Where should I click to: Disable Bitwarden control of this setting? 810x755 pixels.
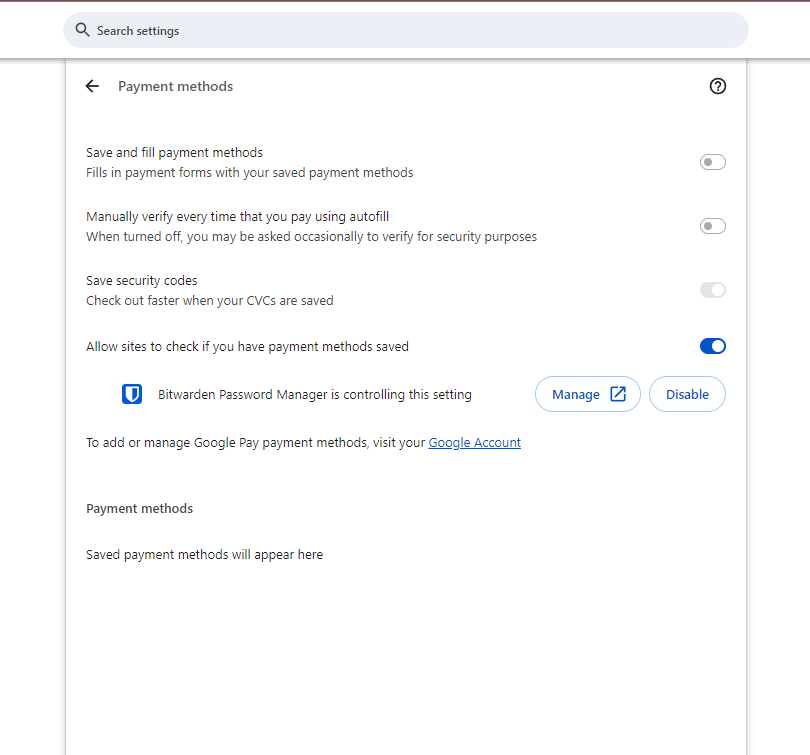coord(687,394)
